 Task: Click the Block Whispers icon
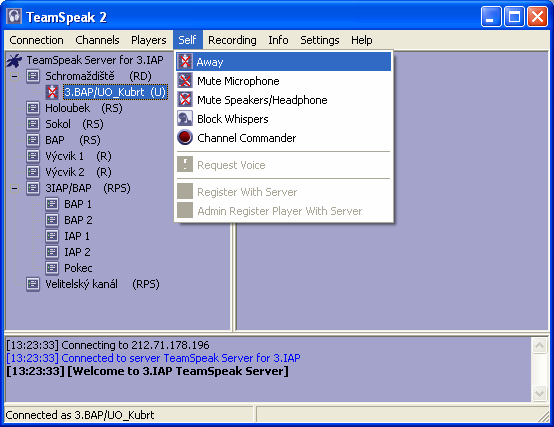(x=185, y=119)
